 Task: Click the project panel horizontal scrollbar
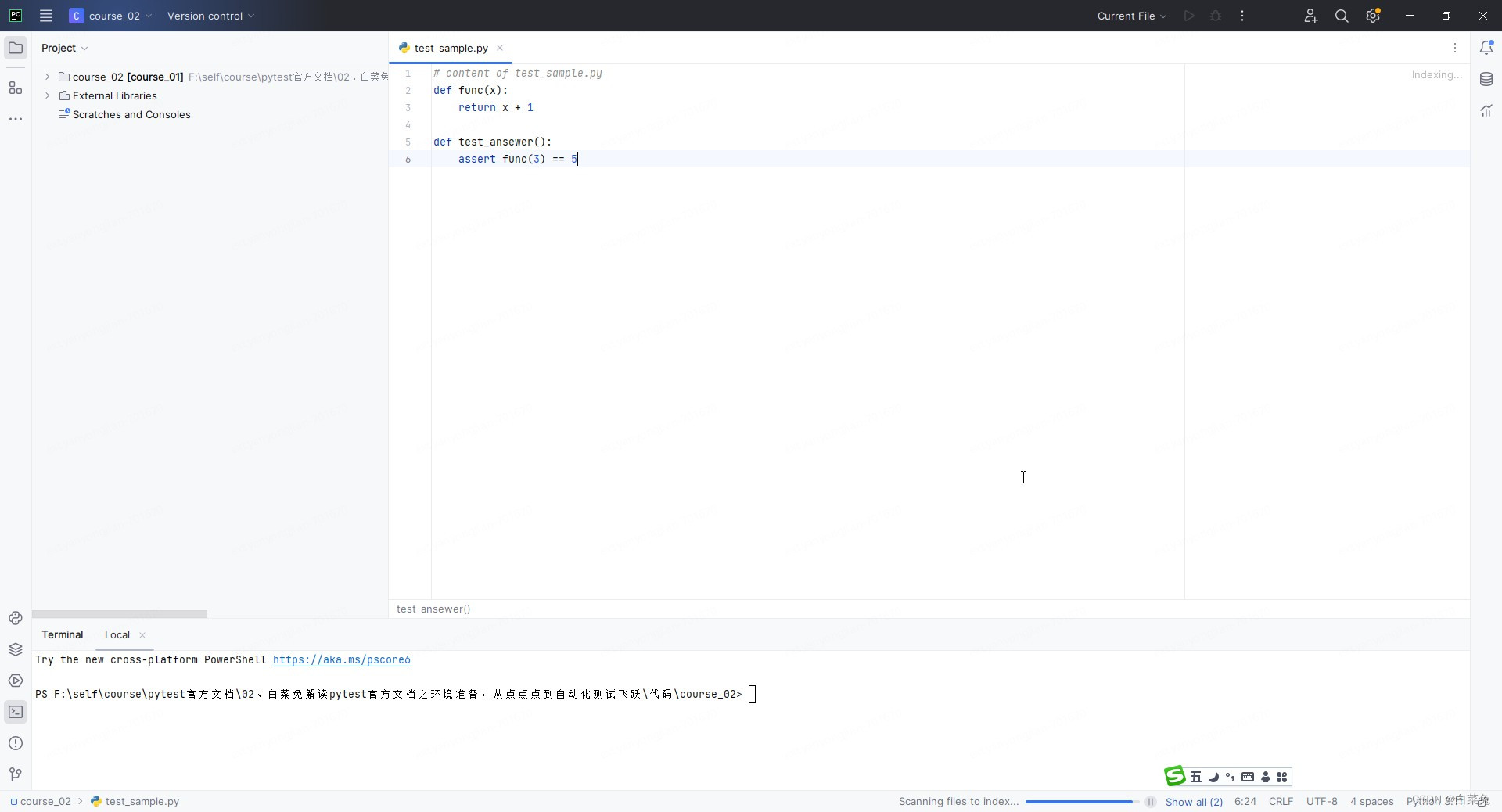120,614
